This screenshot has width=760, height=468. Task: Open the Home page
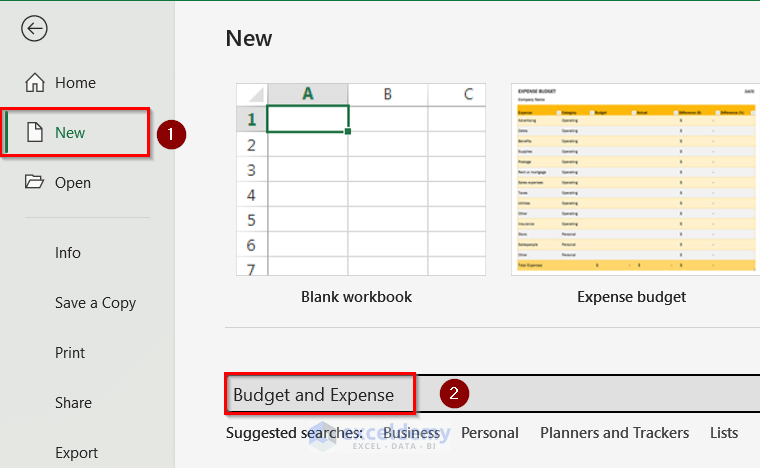click(75, 83)
